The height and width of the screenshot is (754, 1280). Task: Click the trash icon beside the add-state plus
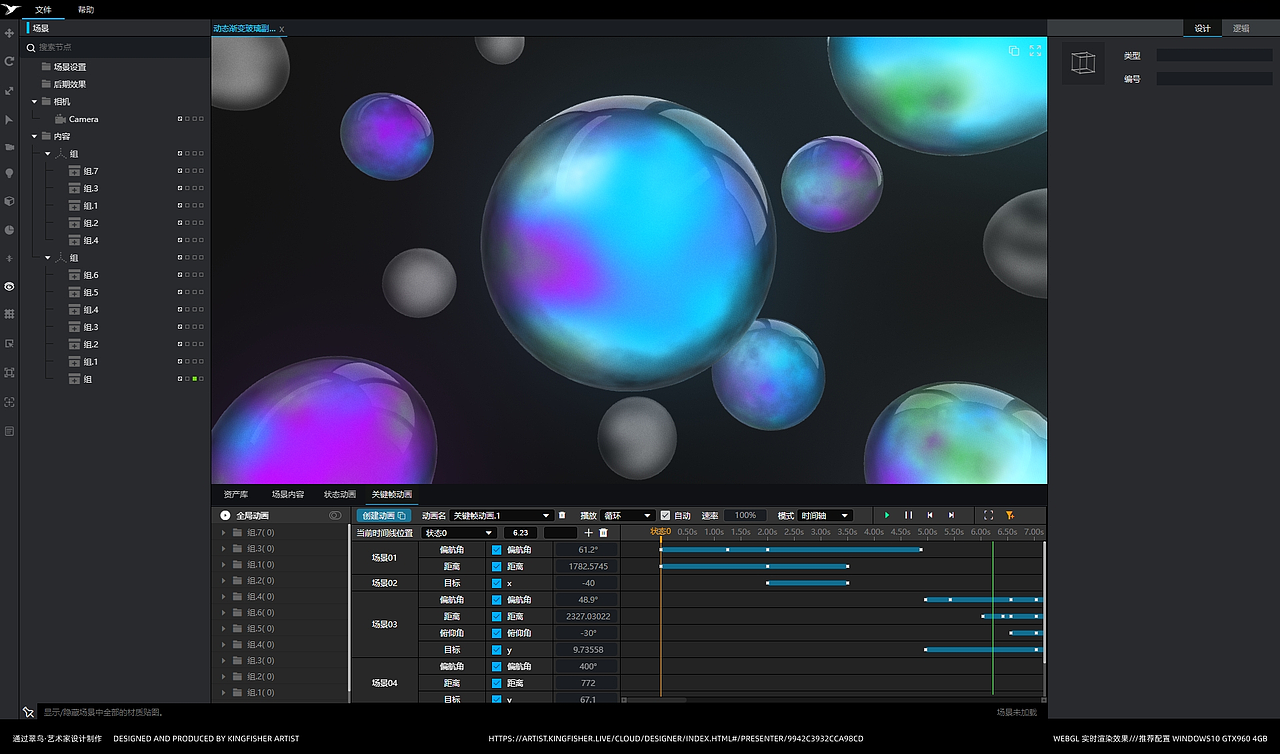tap(603, 533)
